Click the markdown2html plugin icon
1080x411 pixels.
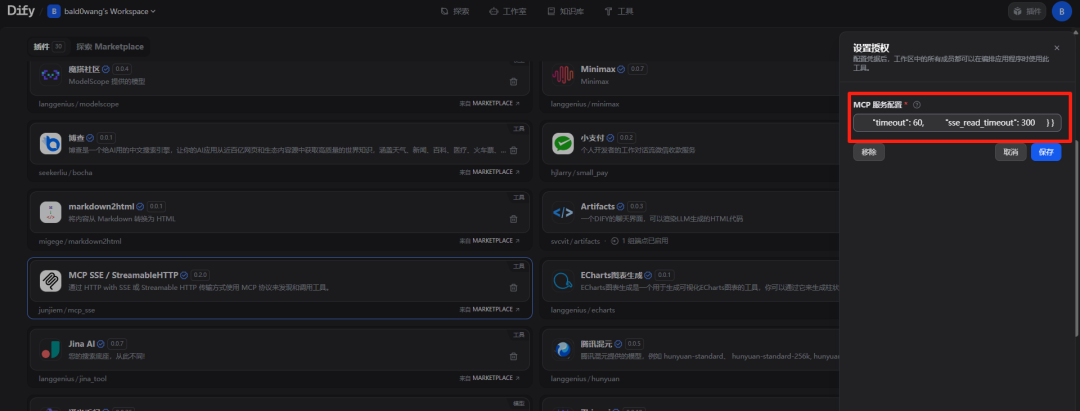pos(51,212)
